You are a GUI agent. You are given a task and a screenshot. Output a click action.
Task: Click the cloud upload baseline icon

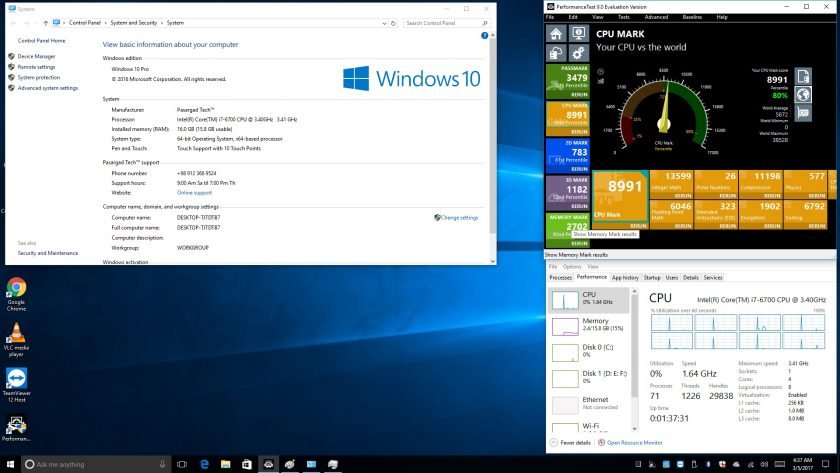click(x=556, y=53)
